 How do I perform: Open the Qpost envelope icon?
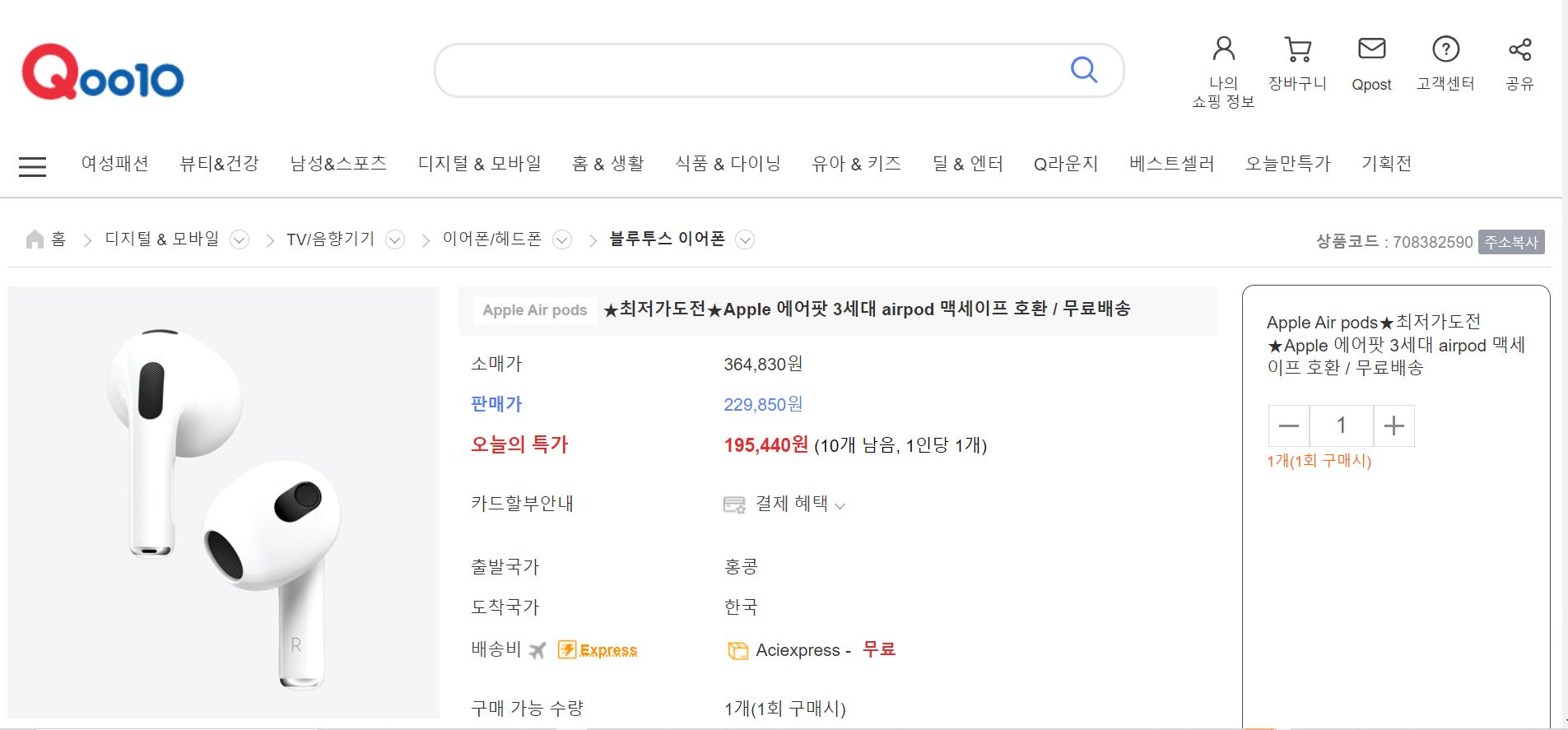1371,49
